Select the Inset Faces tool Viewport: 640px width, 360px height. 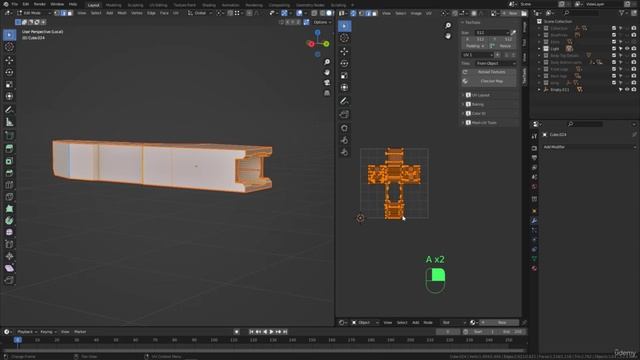click(9, 161)
